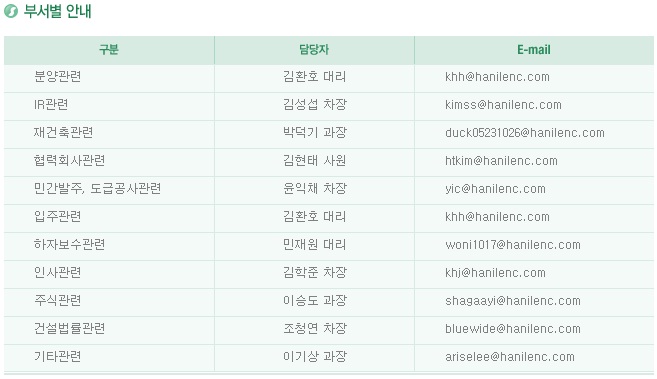Click the E-mail column header
Viewport: 657px width, 379px height.
coord(534,50)
